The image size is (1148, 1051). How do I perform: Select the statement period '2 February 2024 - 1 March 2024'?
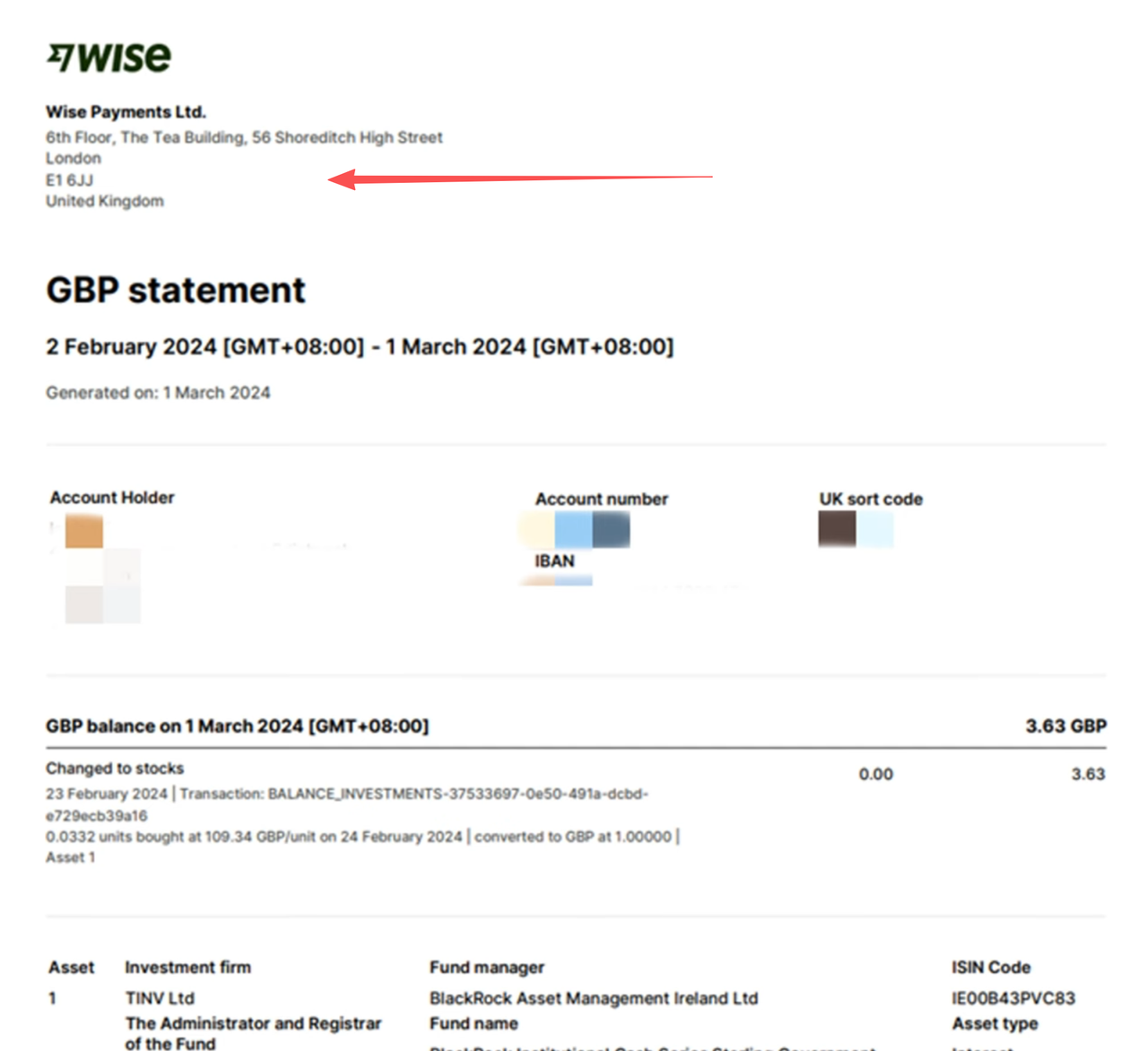pyautogui.click(x=360, y=347)
